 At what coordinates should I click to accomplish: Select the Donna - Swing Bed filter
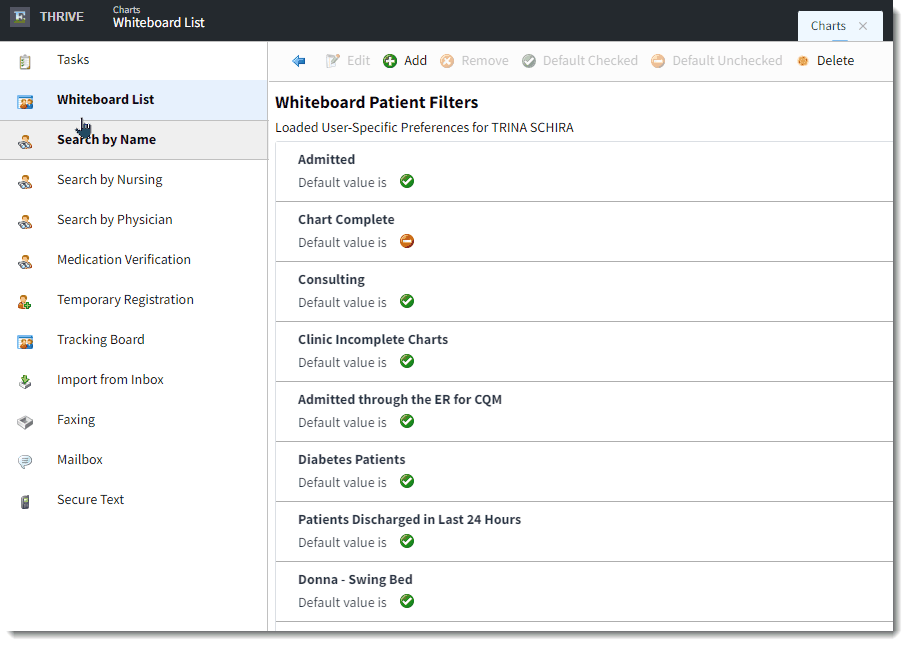point(584,592)
